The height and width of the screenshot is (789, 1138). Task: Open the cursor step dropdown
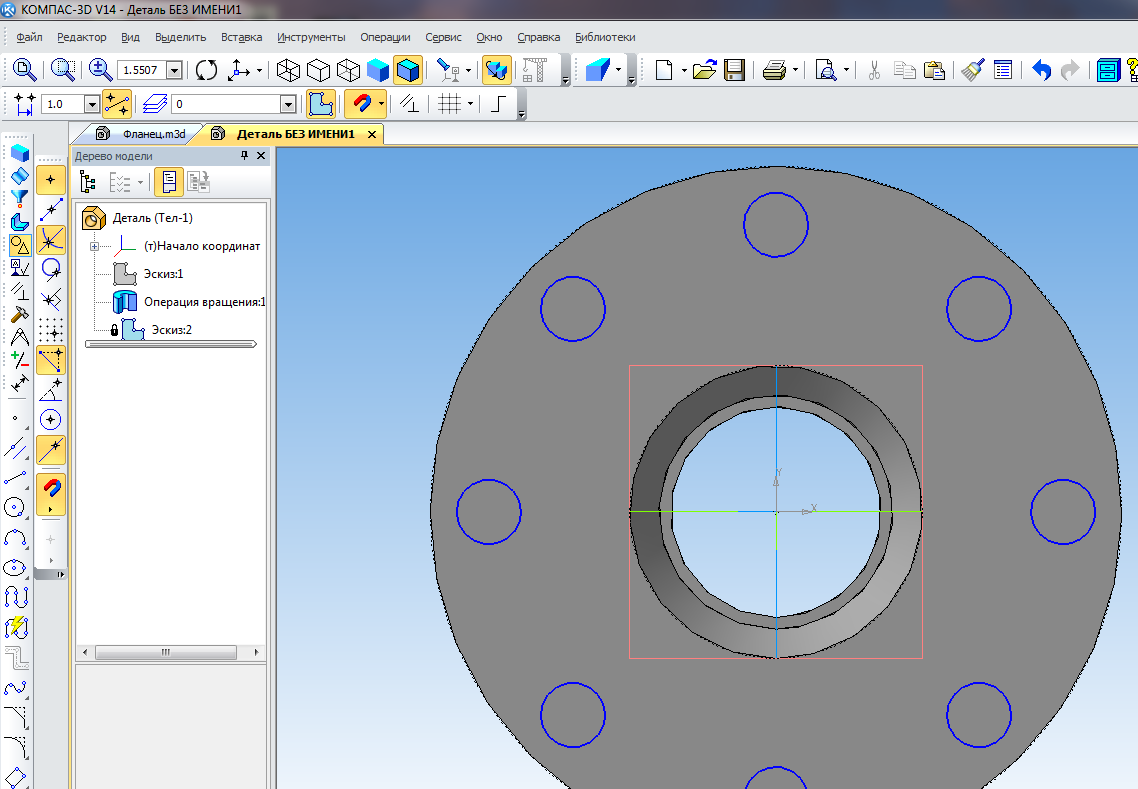[91, 105]
